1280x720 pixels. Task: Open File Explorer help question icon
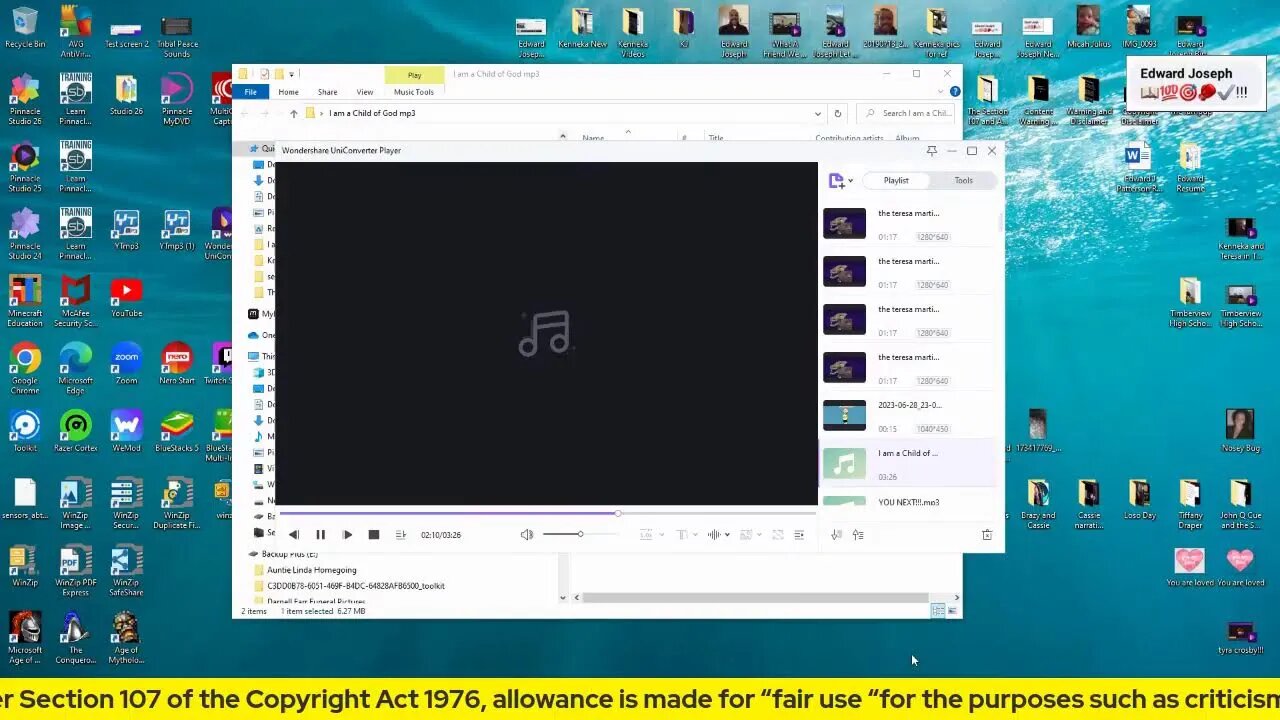[955, 92]
